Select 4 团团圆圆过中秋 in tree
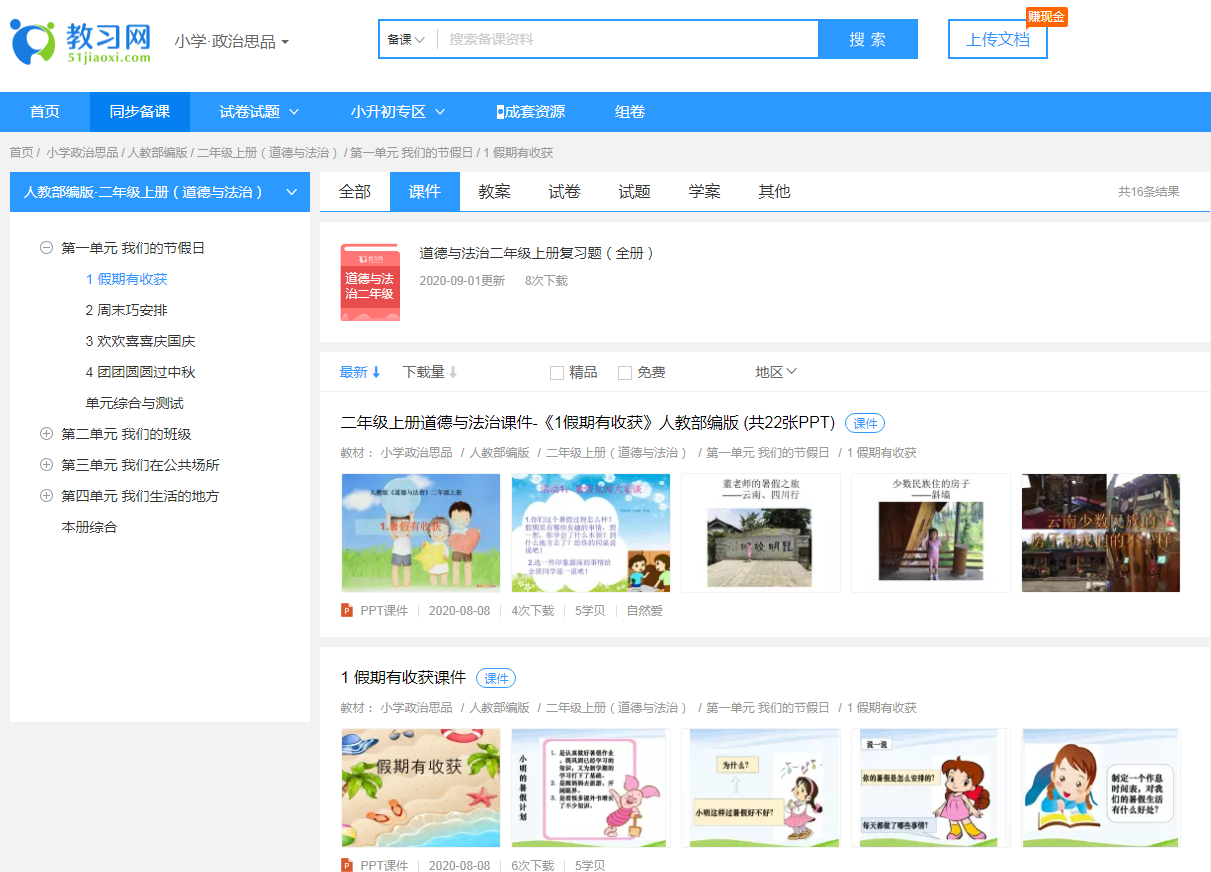1211x872 pixels. (x=141, y=372)
